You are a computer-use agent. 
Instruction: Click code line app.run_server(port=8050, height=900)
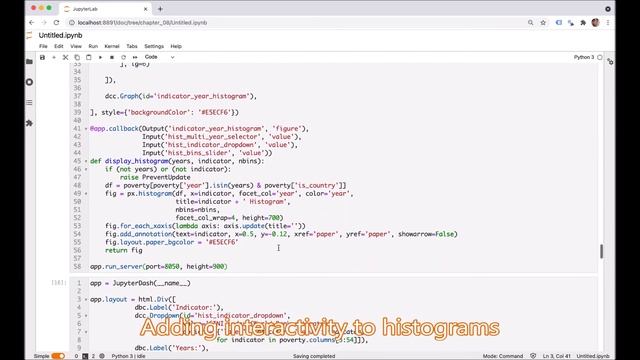point(159,267)
